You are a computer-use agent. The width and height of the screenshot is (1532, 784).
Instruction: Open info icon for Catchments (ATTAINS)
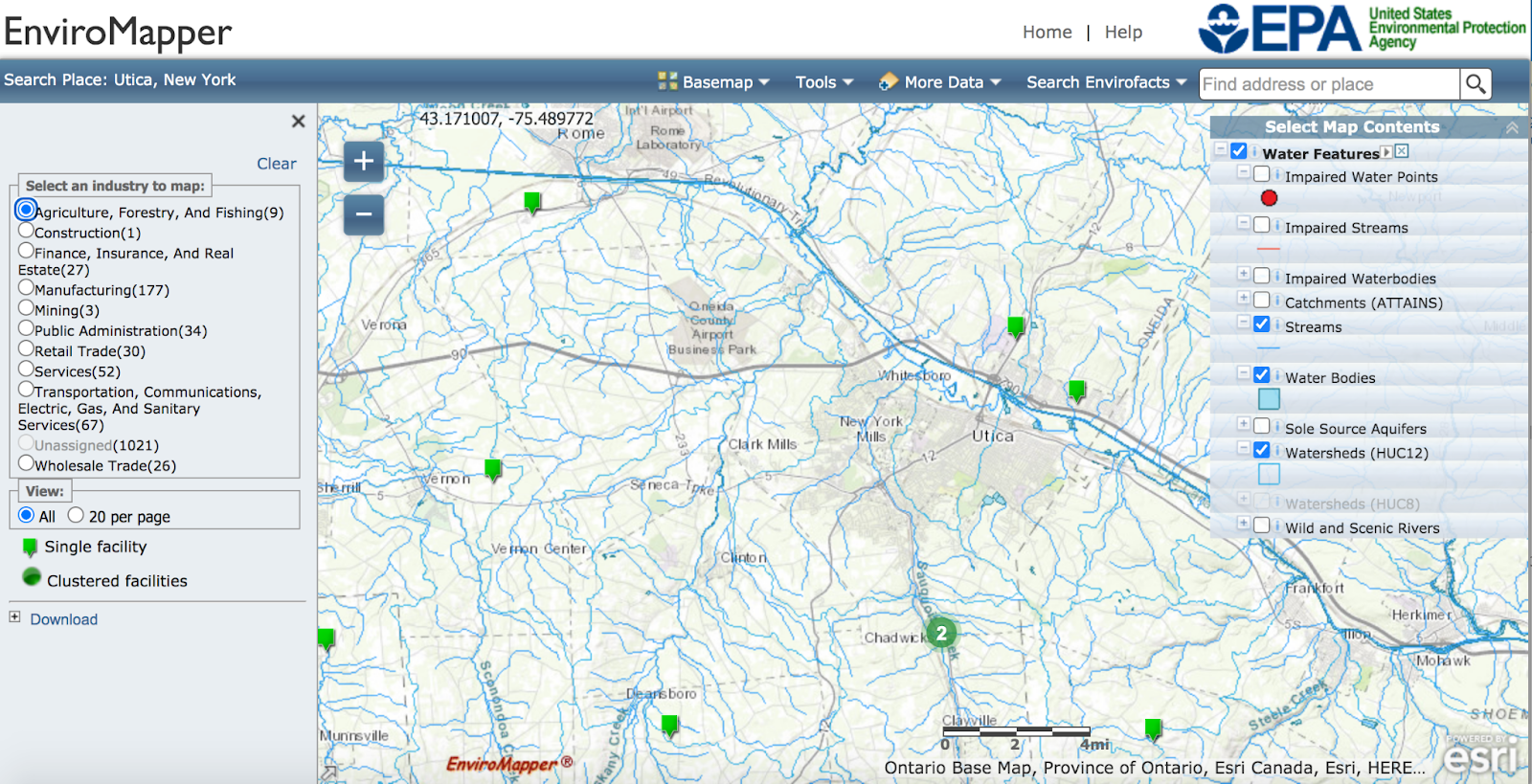coord(1277,301)
